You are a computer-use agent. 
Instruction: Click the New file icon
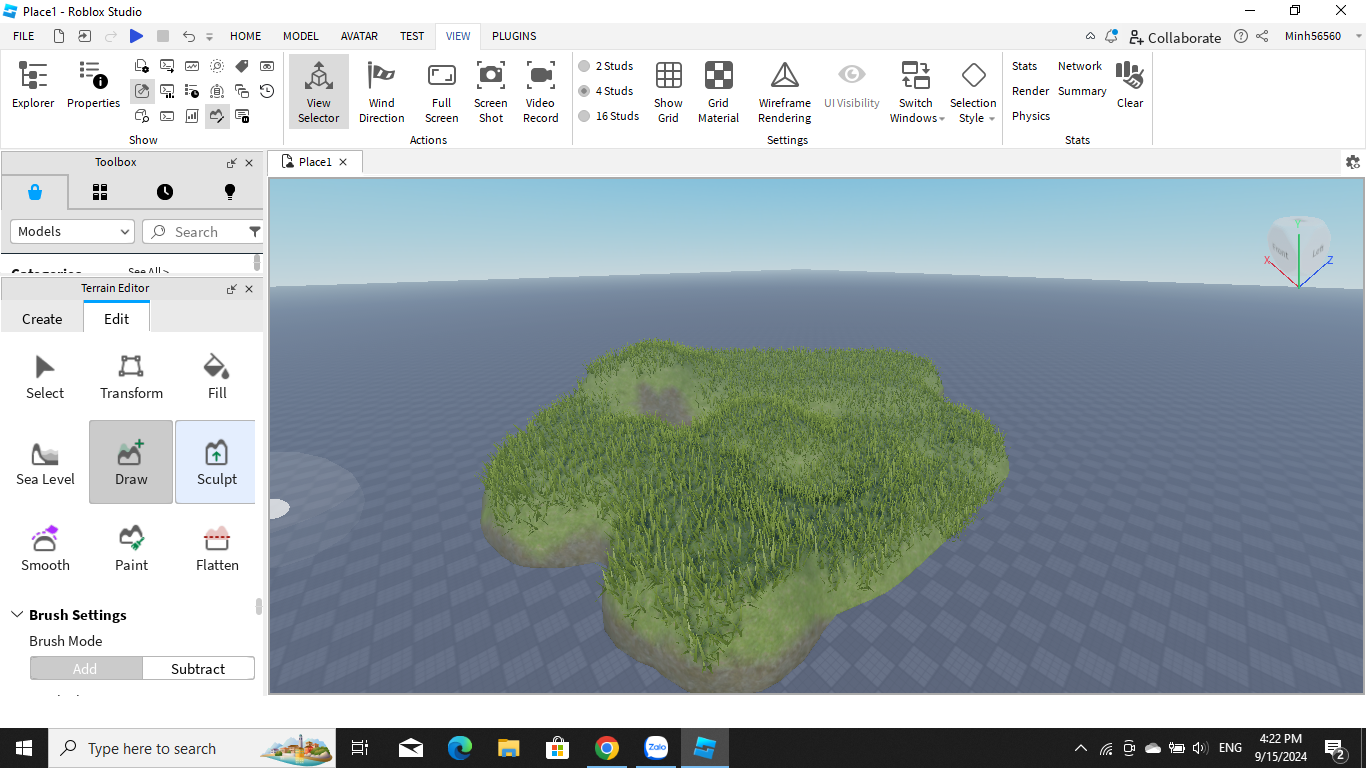[59, 36]
